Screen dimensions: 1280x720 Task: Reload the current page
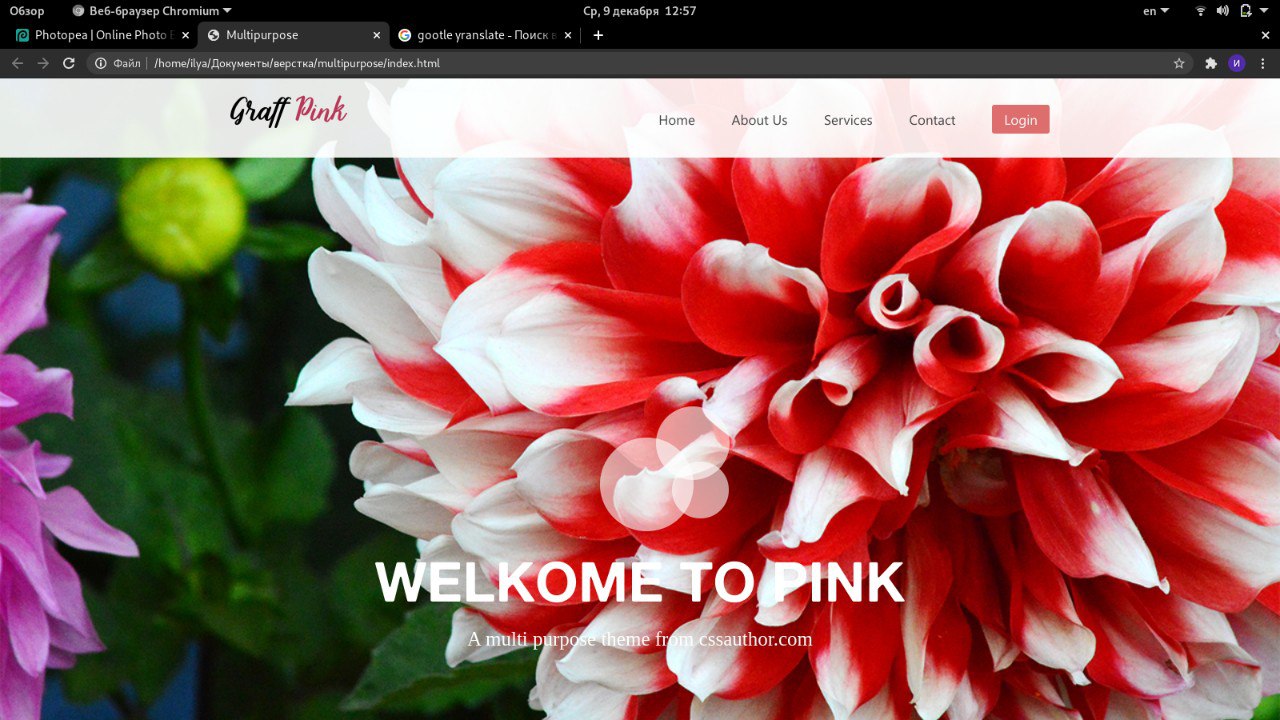pos(69,63)
